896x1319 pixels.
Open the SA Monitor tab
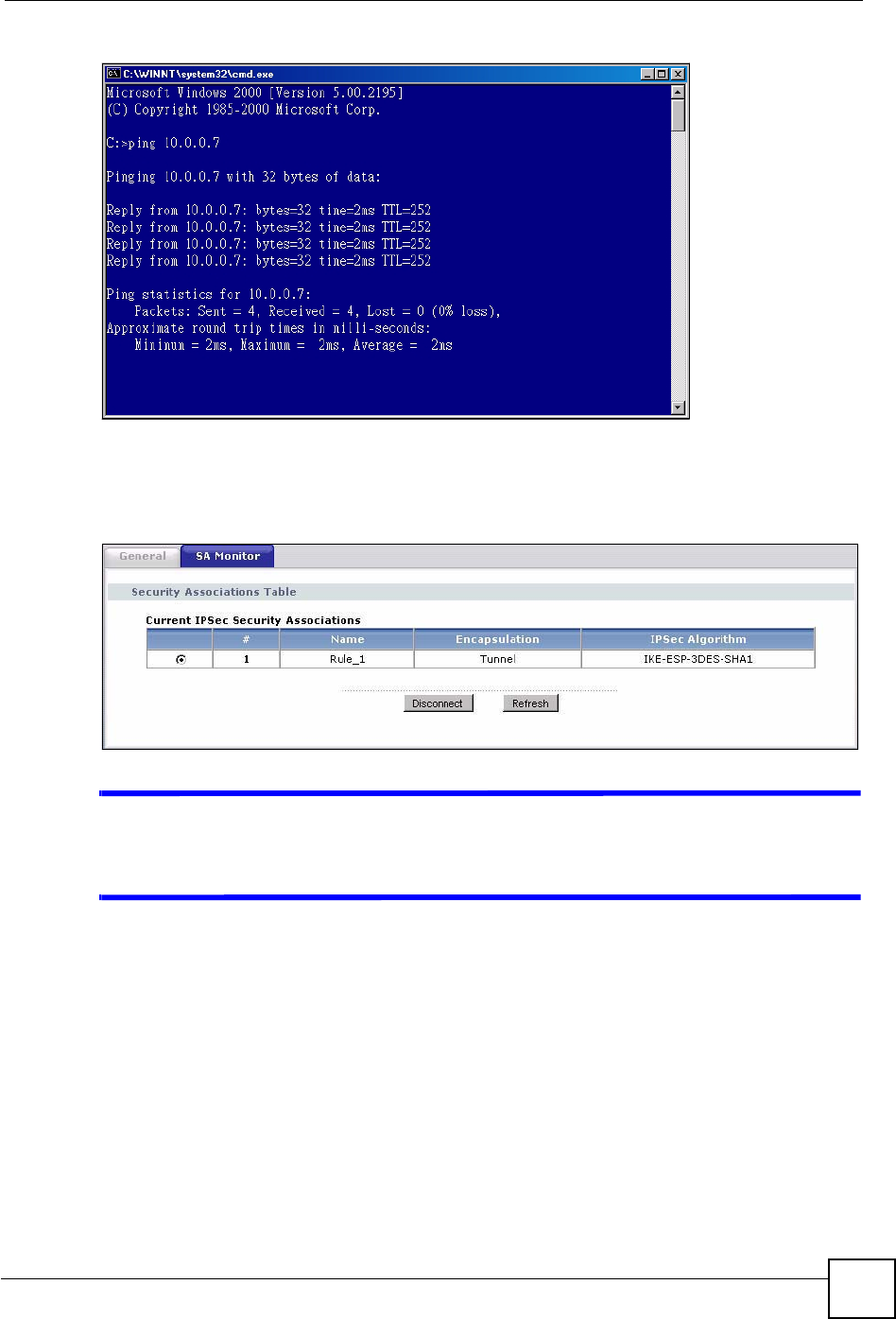(x=228, y=556)
